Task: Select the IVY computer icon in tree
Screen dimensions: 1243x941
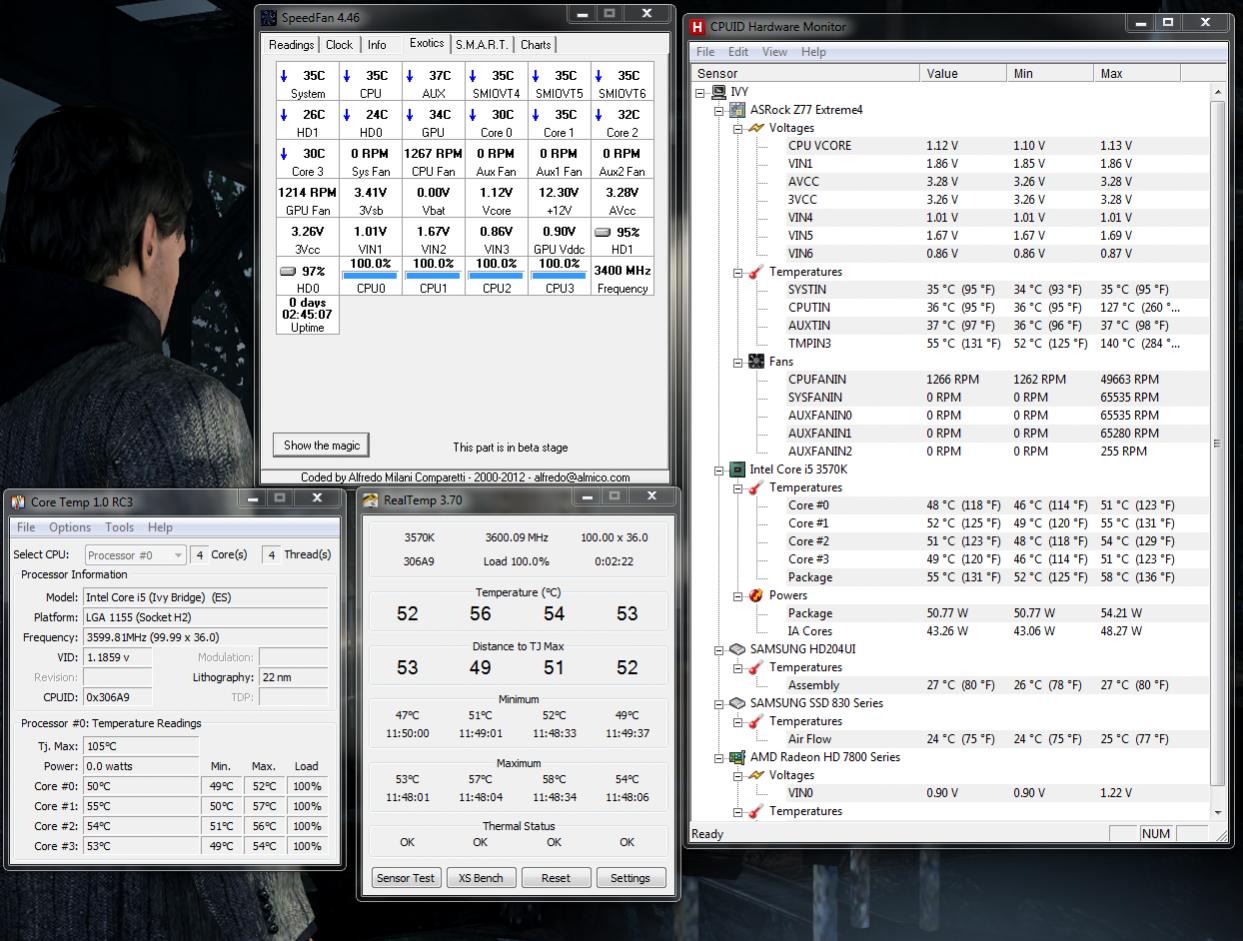Action: coord(719,92)
